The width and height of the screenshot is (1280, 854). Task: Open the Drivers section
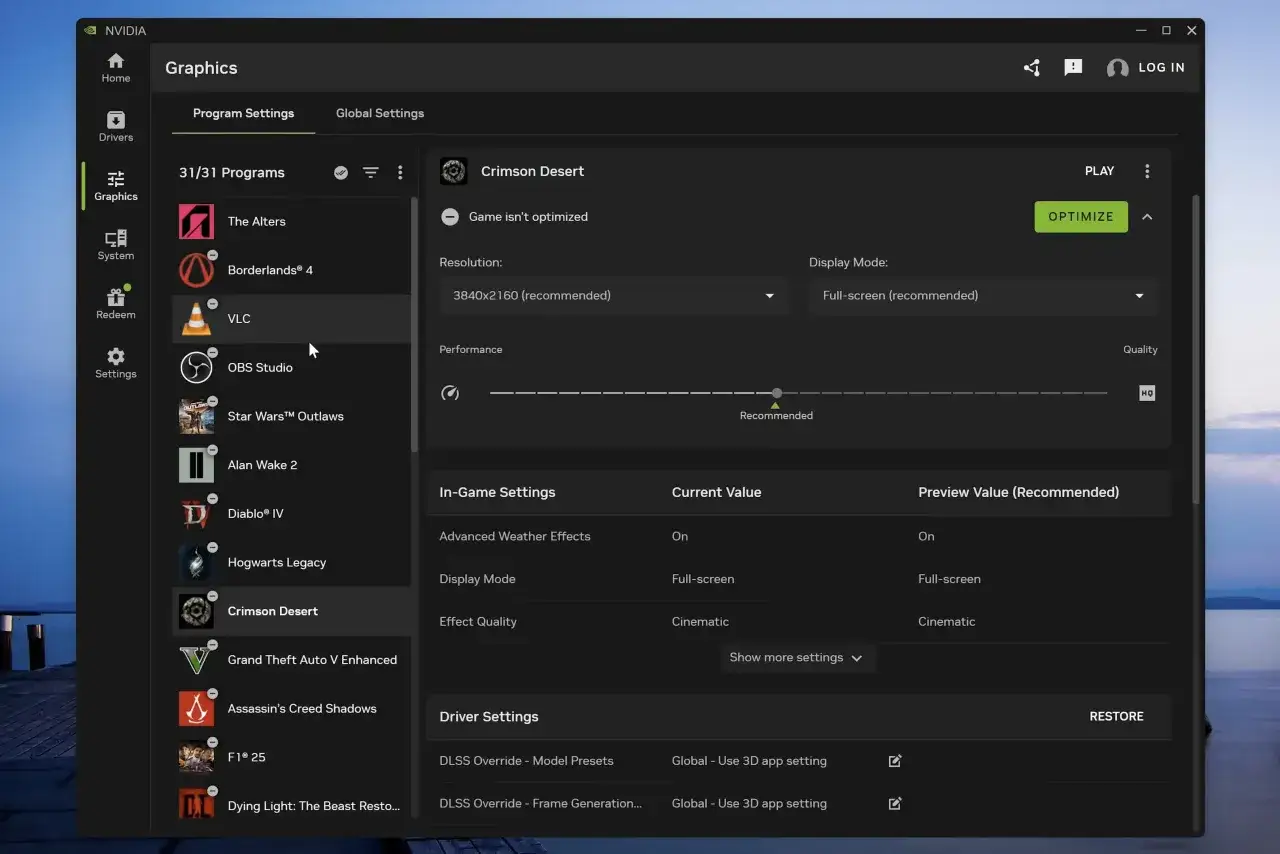116,127
